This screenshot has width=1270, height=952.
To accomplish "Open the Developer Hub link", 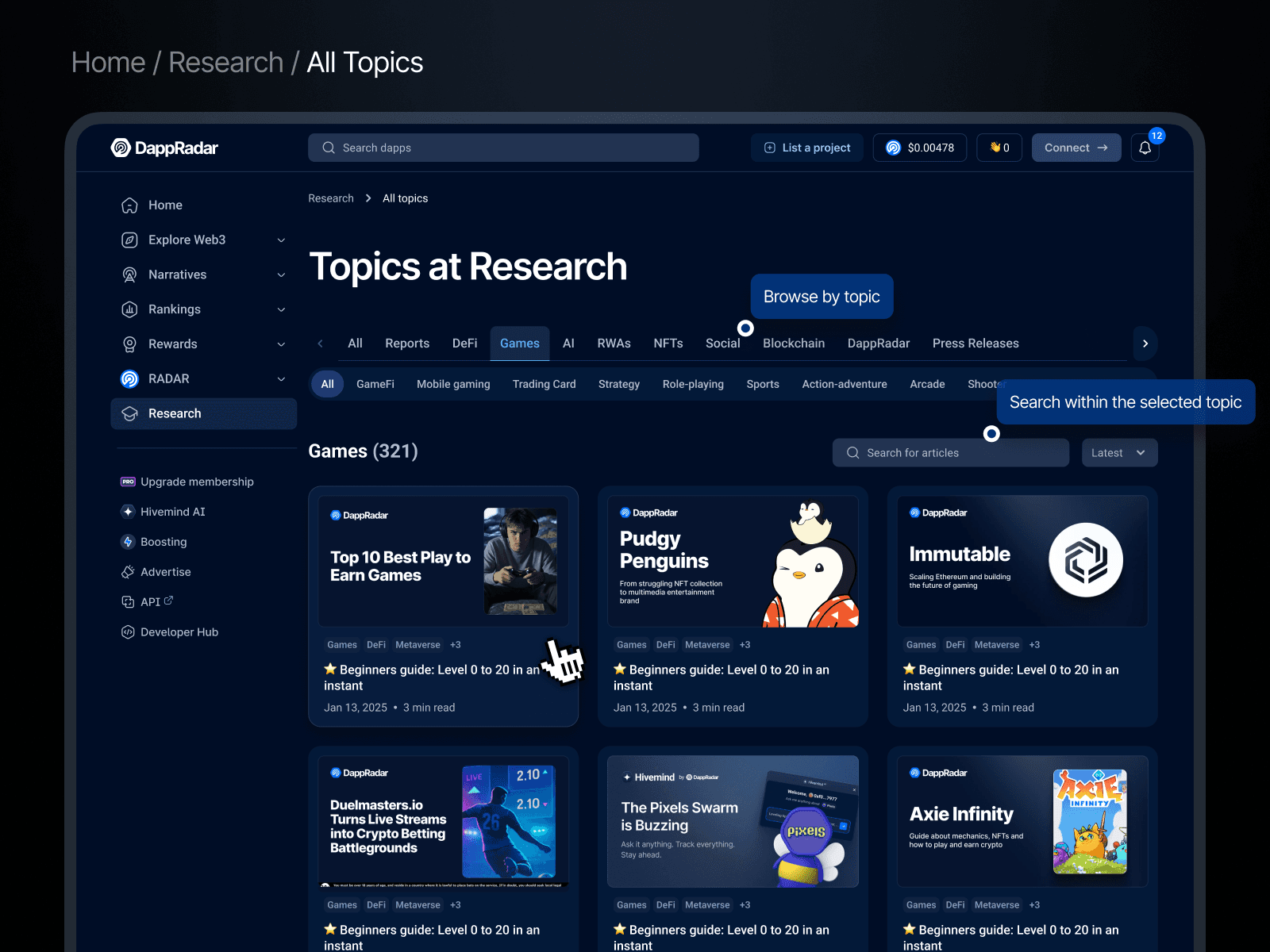I will click(x=179, y=632).
